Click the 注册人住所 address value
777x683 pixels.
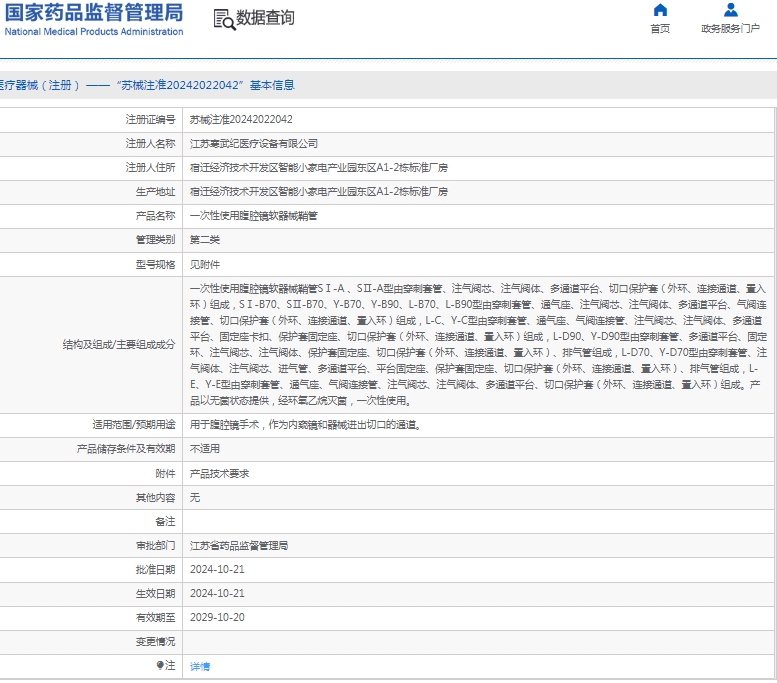[x=319, y=168]
